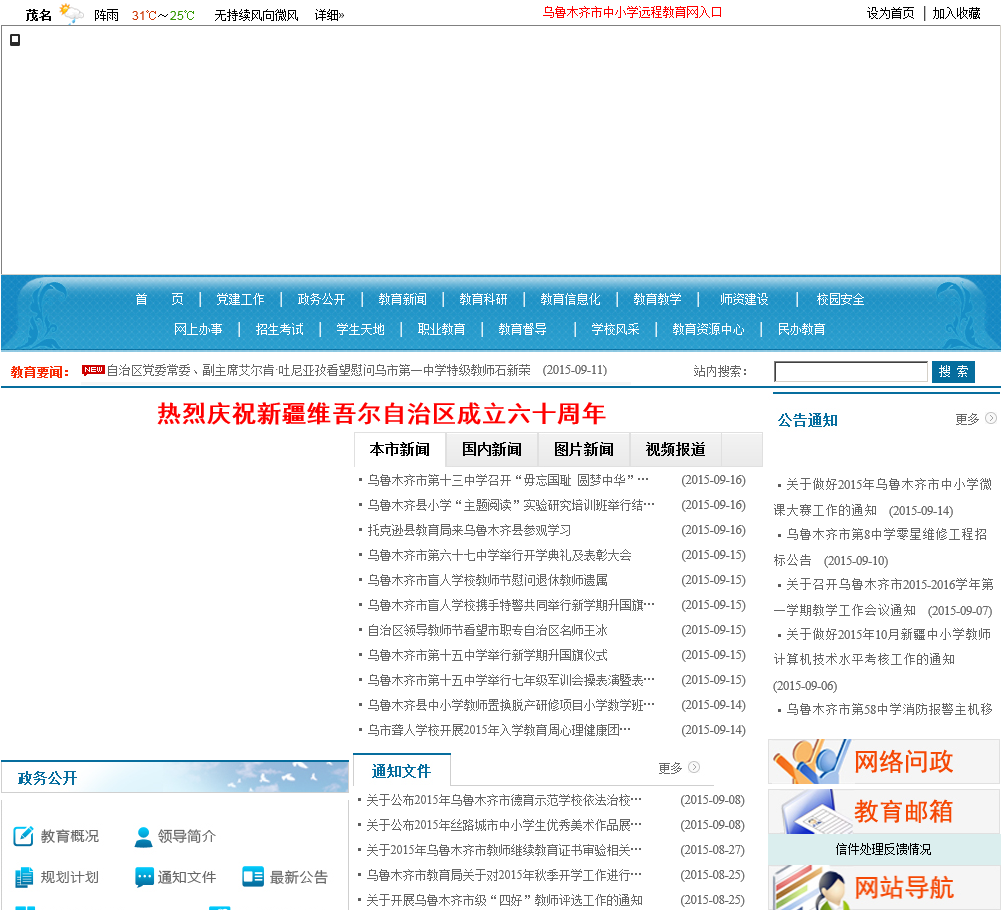
Task: Switch to the 本市新闻 tab
Action: coord(400,450)
